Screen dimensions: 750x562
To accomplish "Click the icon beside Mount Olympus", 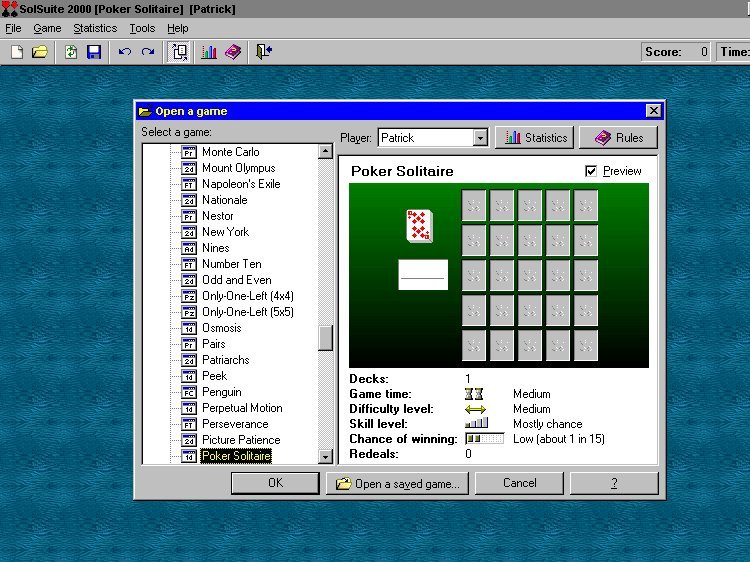I will (189, 168).
